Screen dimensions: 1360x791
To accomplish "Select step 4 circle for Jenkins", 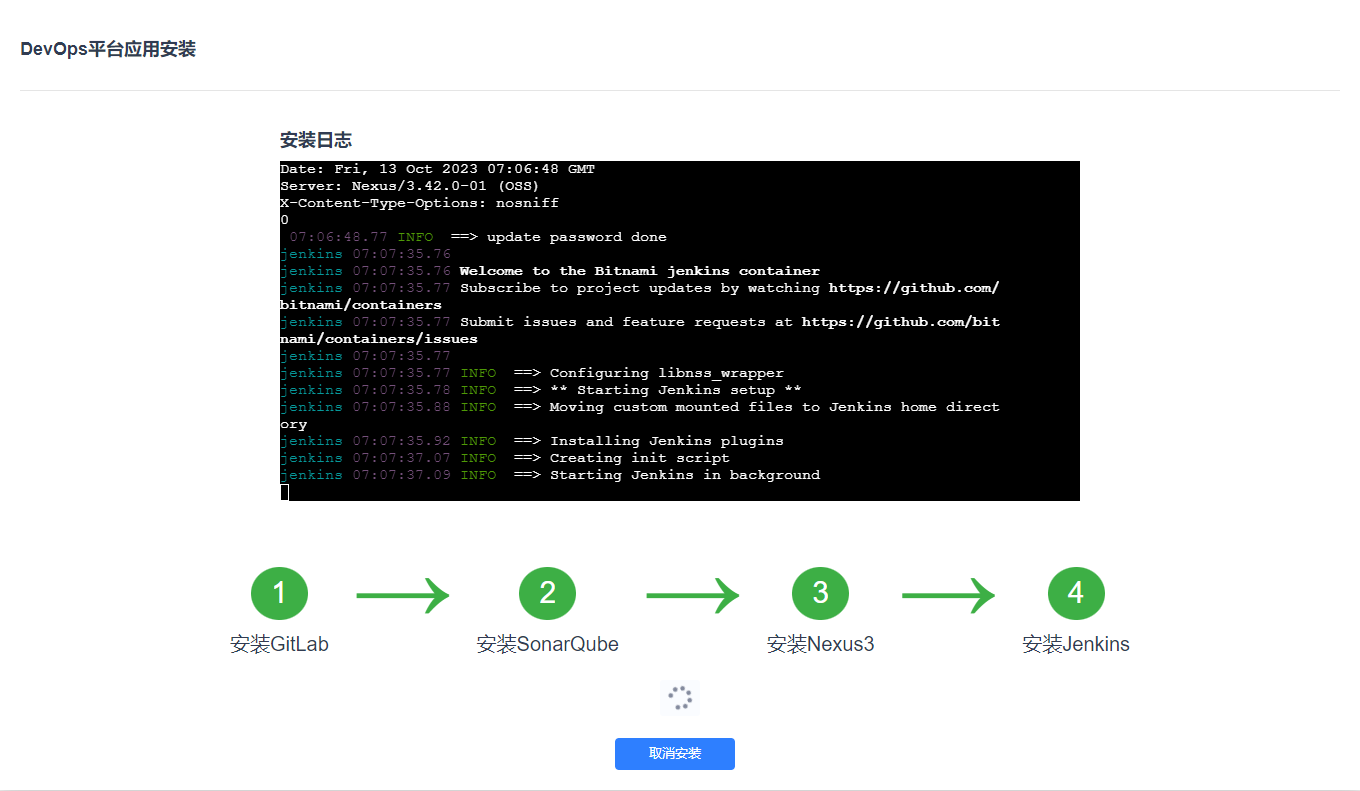I will point(1076,594).
